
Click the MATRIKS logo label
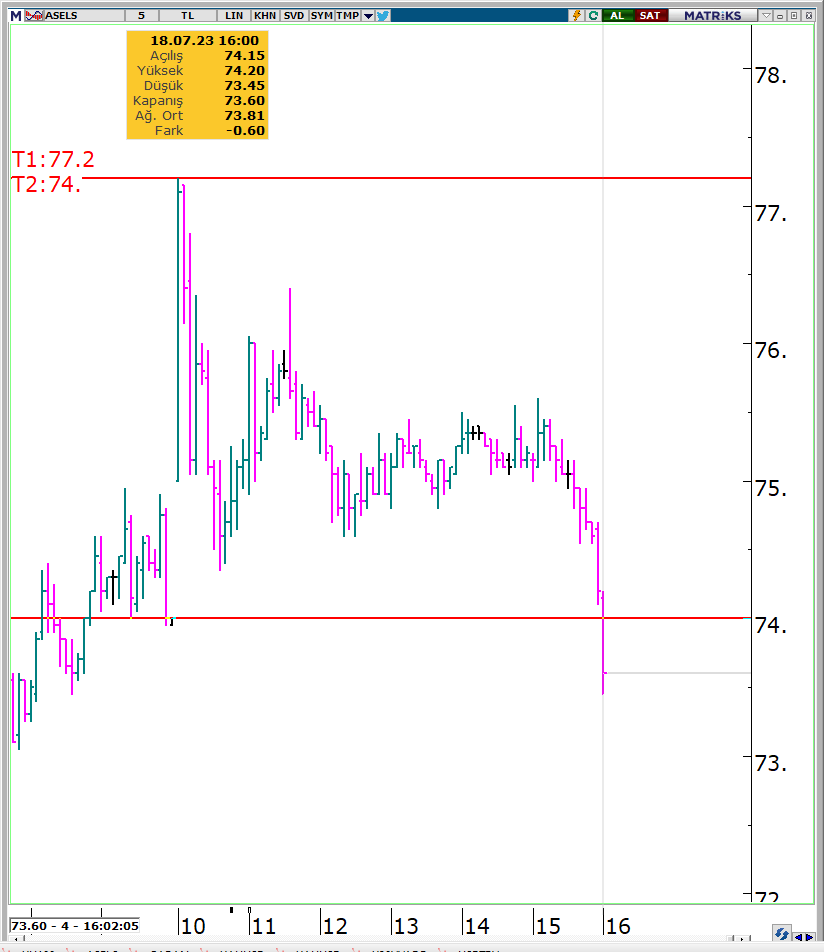point(713,16)
